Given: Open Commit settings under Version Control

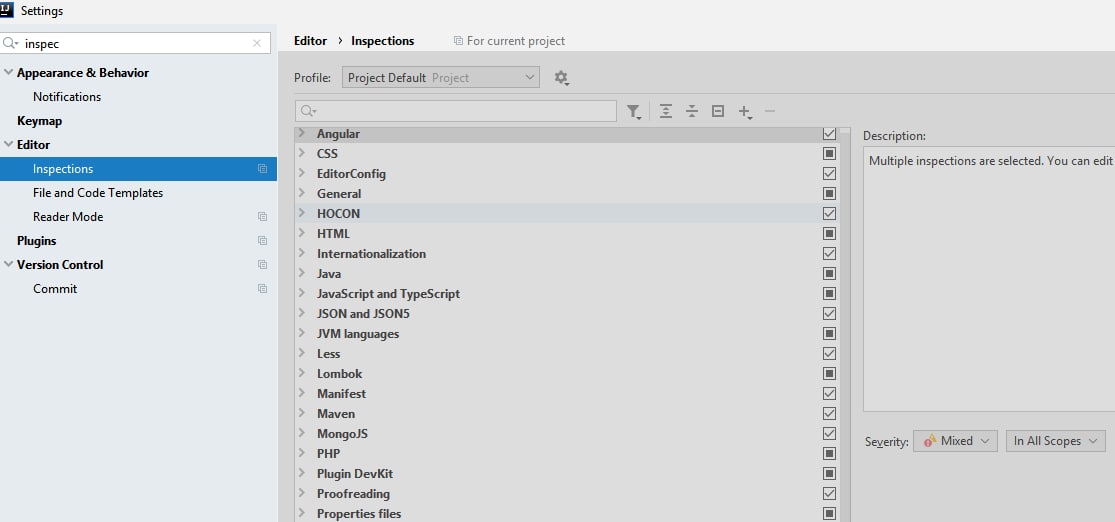Looking at the screenshot, I should [55, 289].
